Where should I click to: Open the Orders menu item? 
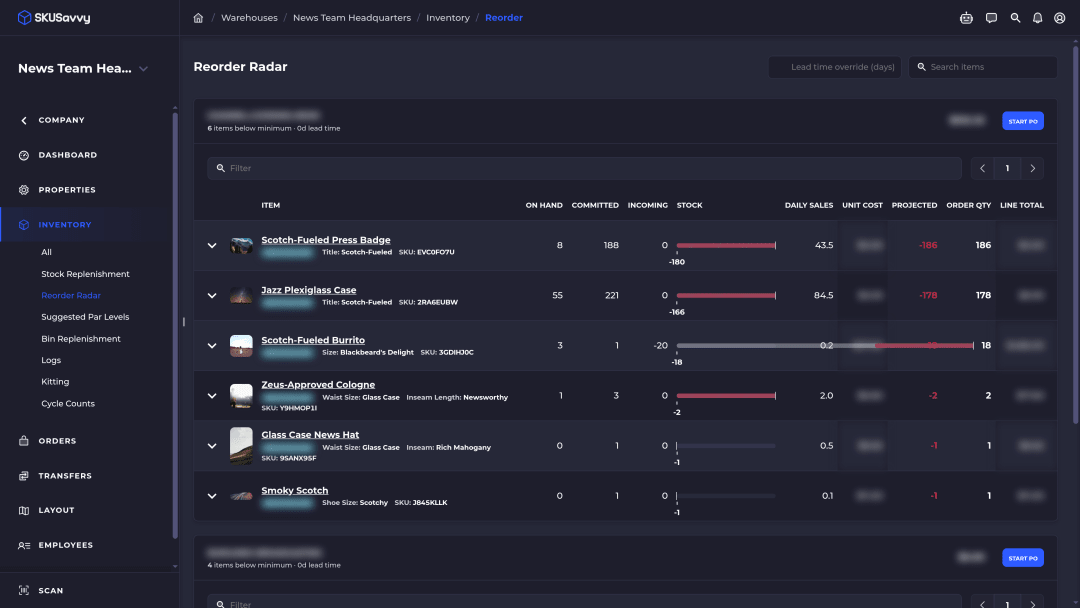pyautogui.click(x=57, y=441)
